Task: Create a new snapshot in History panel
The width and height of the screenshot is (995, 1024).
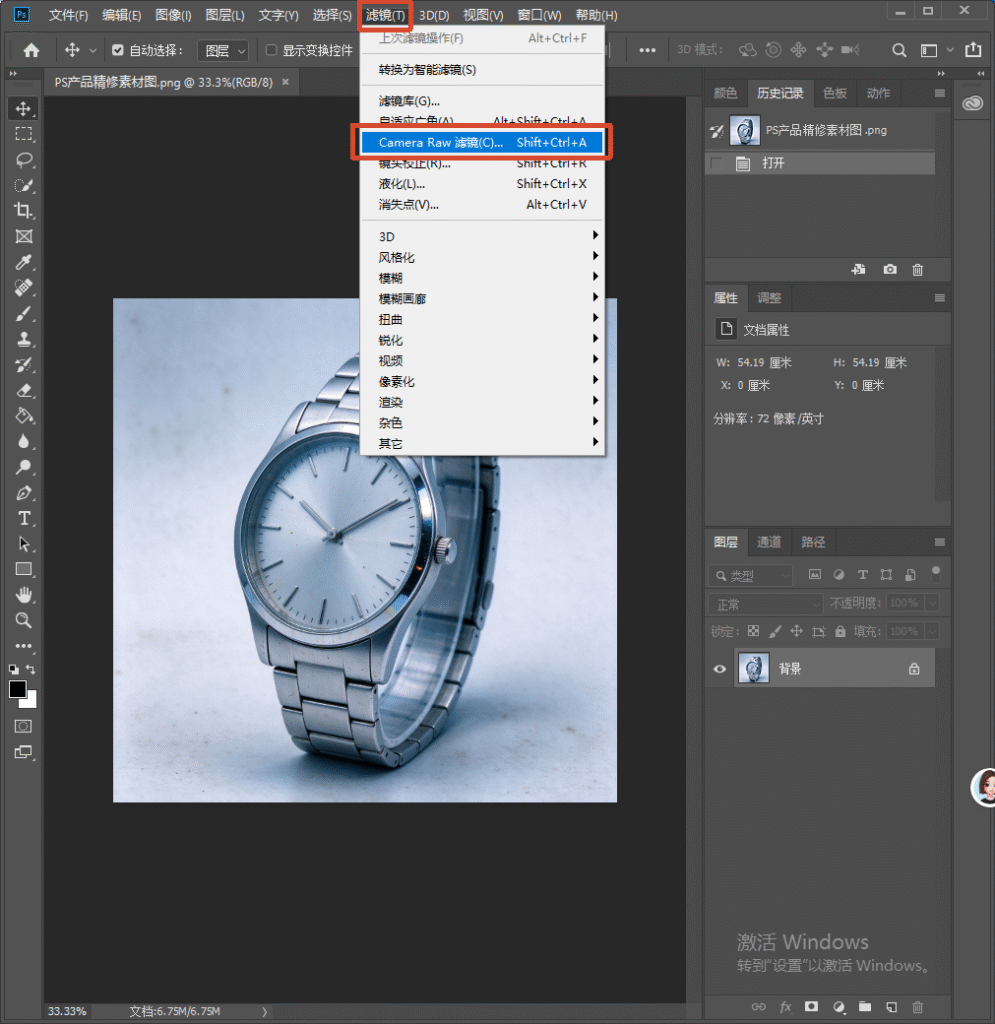Action: [x=890, y=269]
